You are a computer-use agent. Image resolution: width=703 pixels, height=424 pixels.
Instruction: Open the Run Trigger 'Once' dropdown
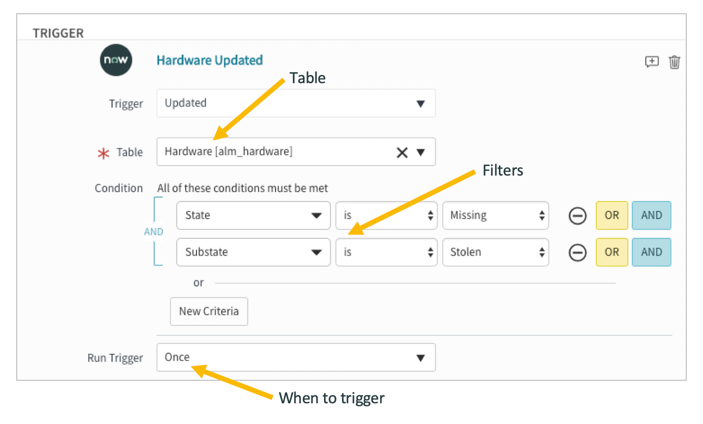click(295, 357)
